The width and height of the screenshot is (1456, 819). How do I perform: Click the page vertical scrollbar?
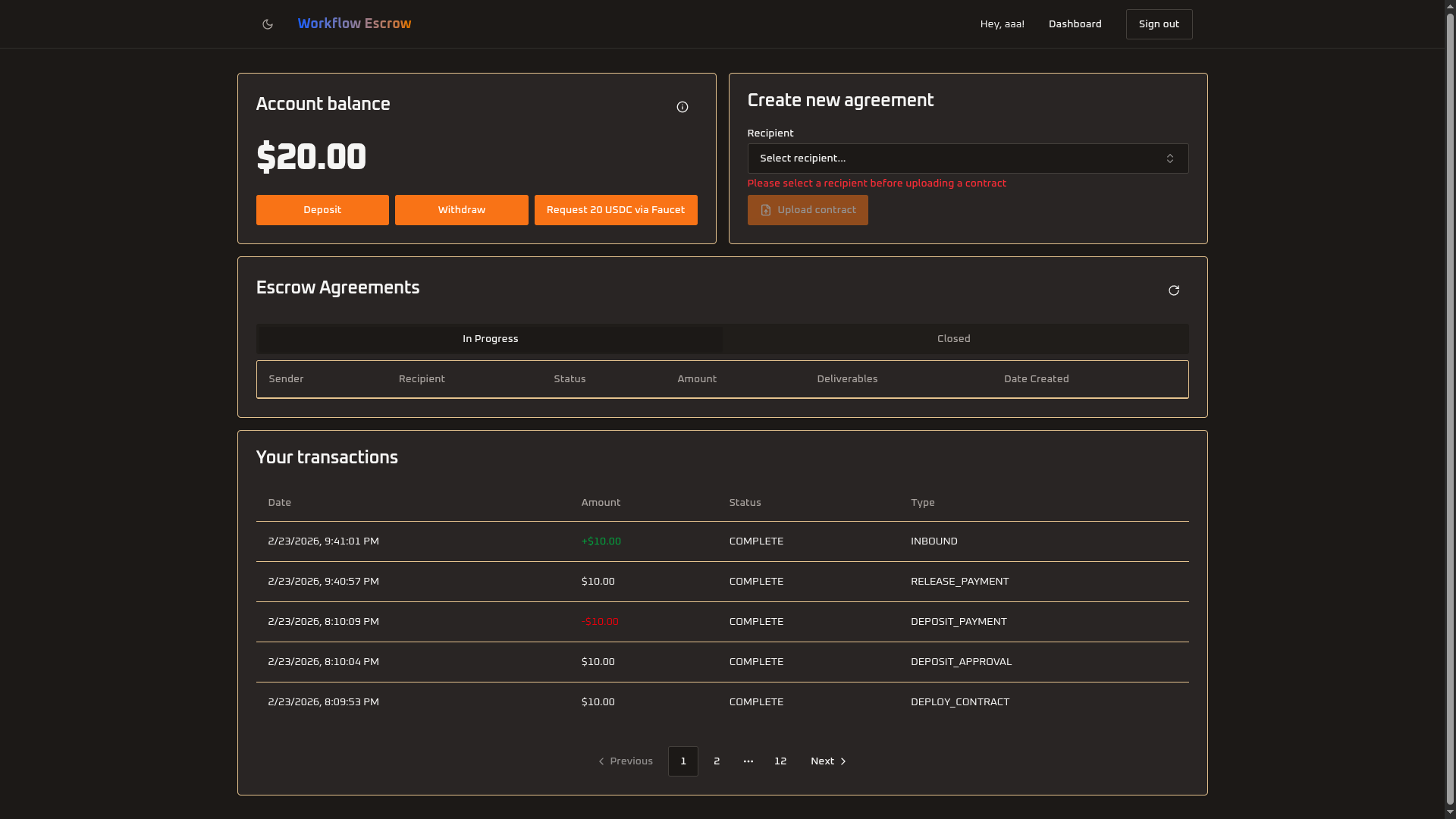click(1450, 409)
